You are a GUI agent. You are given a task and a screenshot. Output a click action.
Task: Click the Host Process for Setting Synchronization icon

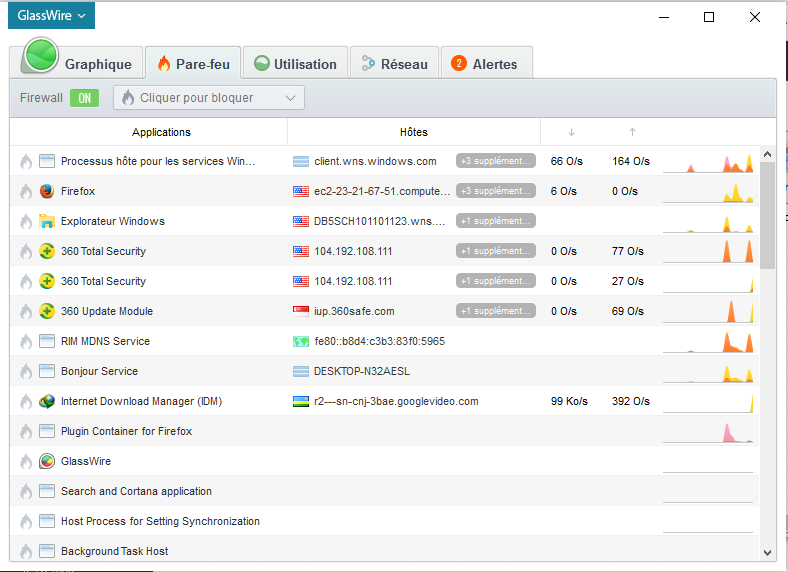point(47,521)
